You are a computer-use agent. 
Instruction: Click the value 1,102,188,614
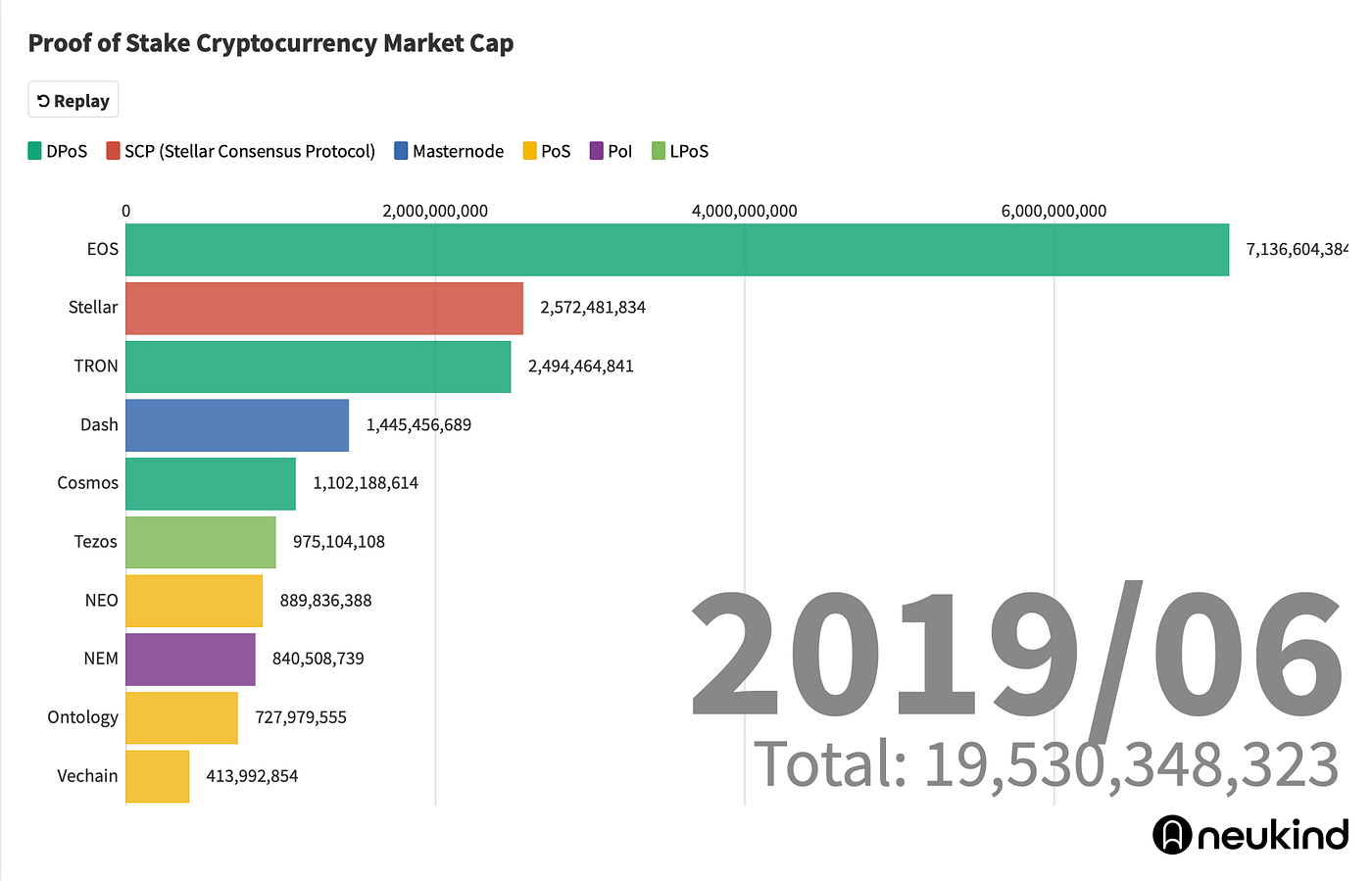click(x=366, y=483)
